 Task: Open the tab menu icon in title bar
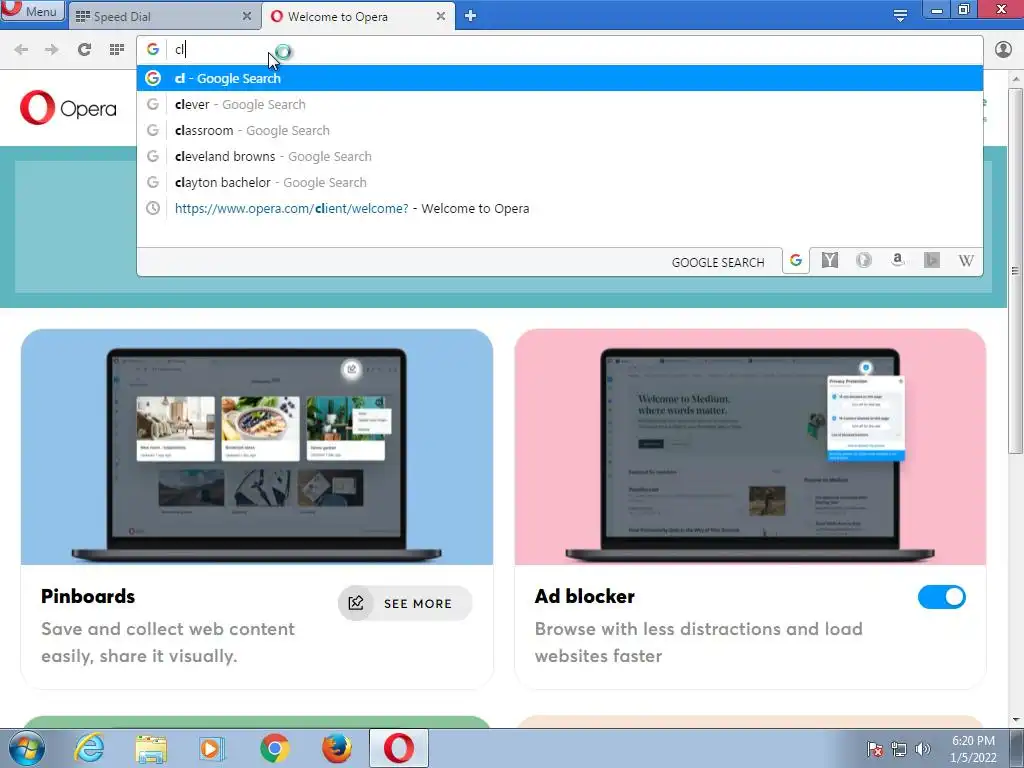901,16
